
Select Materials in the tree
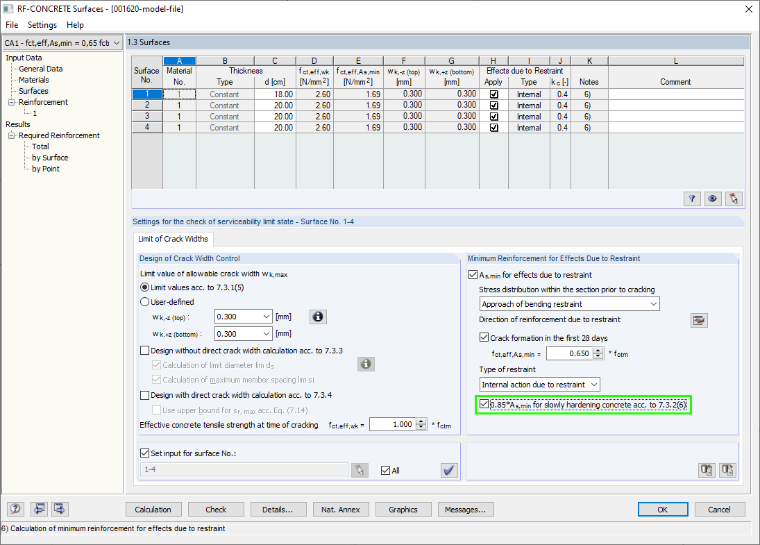(x=33, y=80)
